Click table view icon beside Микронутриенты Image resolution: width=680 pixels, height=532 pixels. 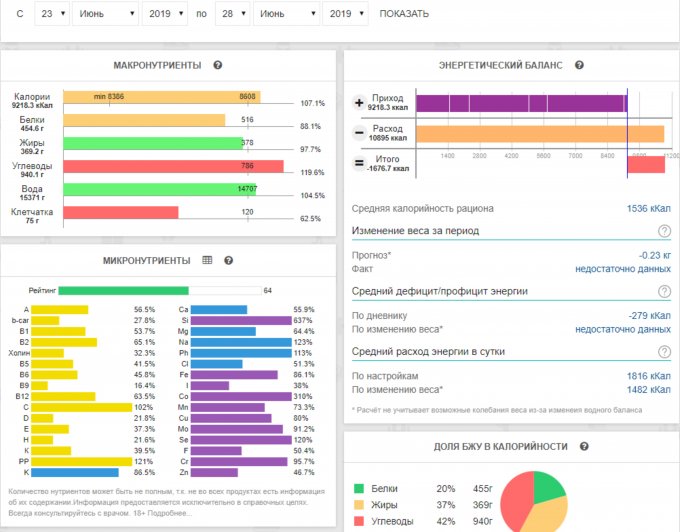coord(207,260)
